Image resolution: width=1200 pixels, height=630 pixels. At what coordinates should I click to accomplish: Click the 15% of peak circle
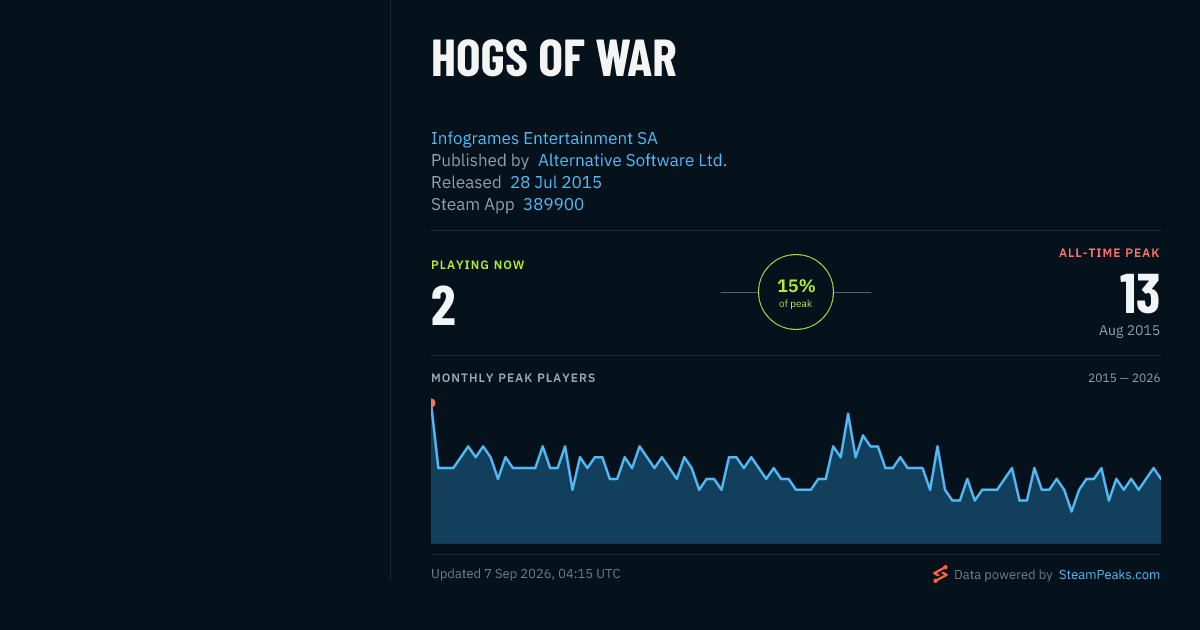click(x=796, y=292)
